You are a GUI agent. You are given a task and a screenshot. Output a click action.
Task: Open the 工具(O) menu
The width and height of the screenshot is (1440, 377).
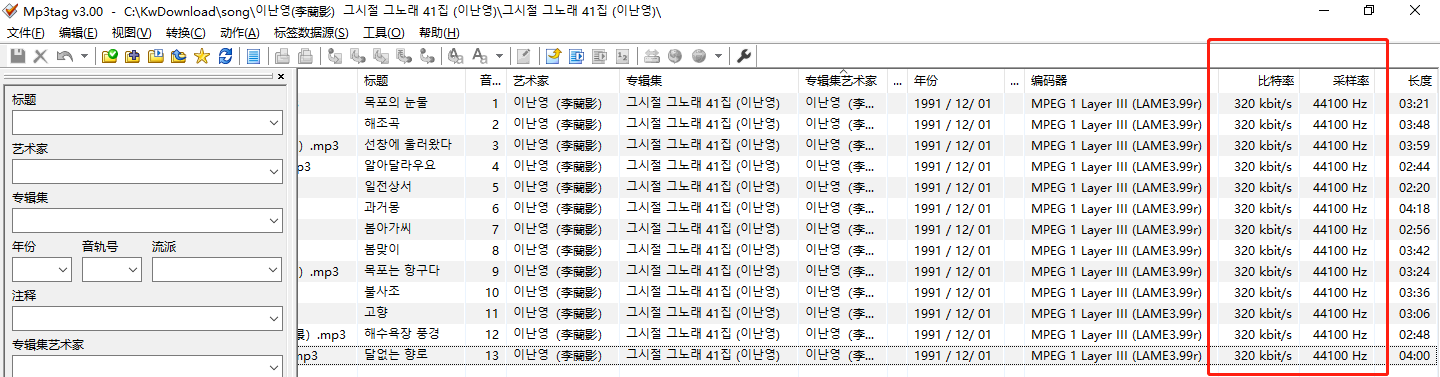point(384,33)
